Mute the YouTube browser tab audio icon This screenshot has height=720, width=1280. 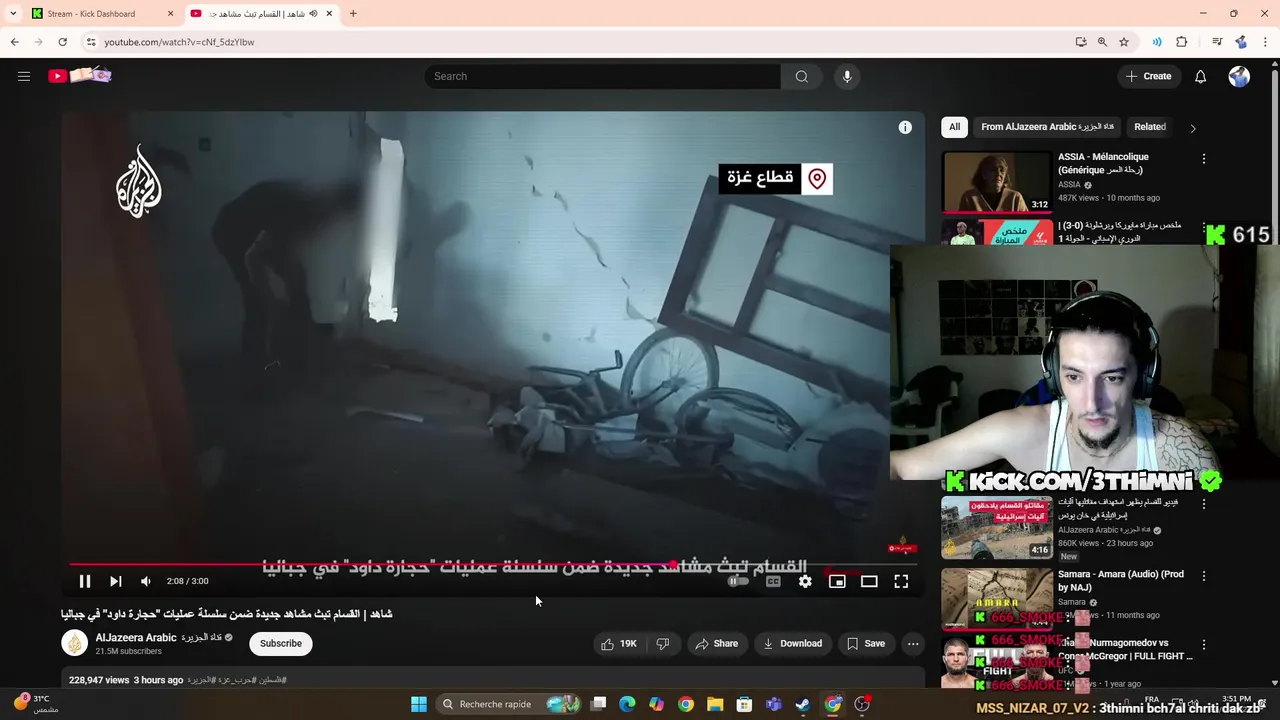pyautogui.click(x=313, y=14)
